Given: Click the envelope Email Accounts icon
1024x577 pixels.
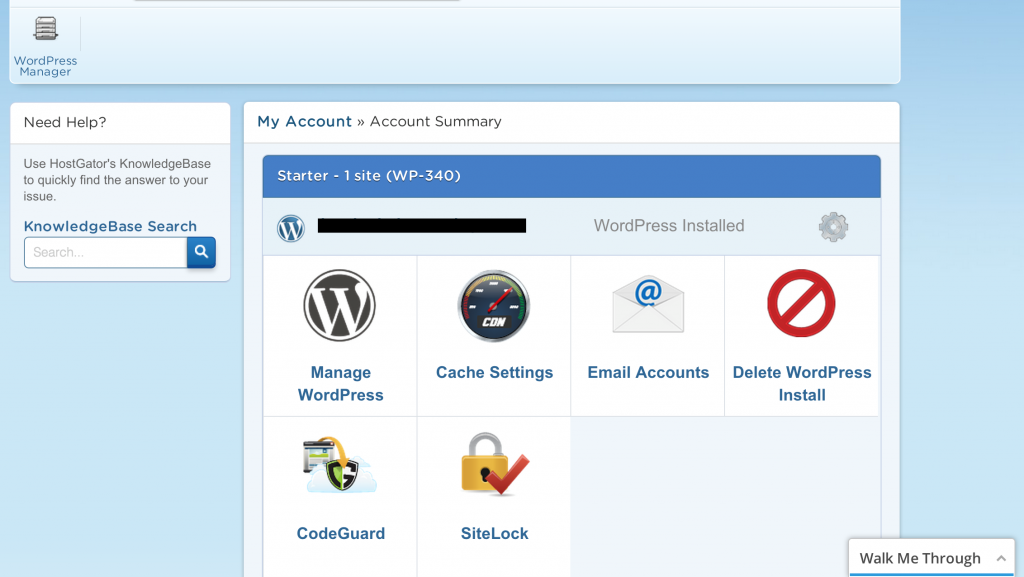Looking at the screenshot, I should [648, 304].
